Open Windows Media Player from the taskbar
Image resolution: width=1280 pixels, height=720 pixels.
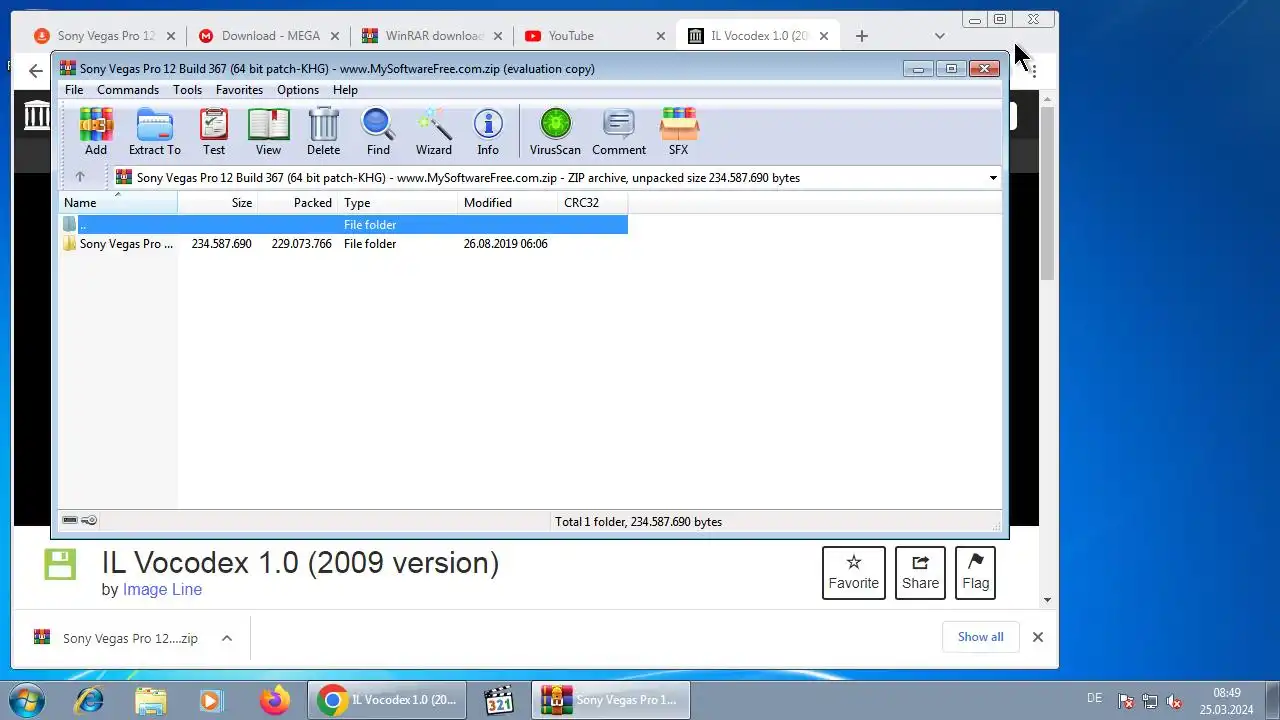pos(211,700)
